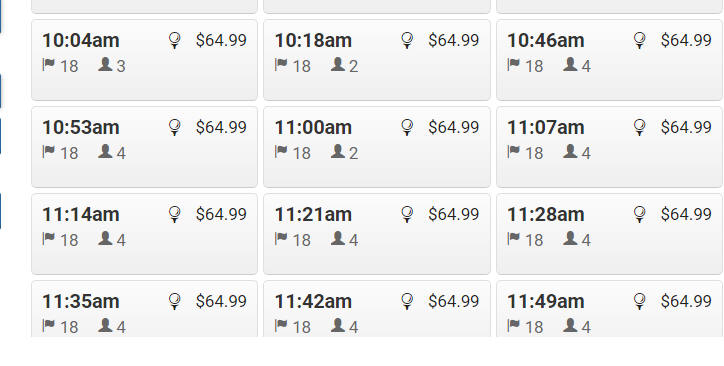724x366 pixels.
Task: Click the holes flag icon on 10:53am slot
Action: (48, 151)
